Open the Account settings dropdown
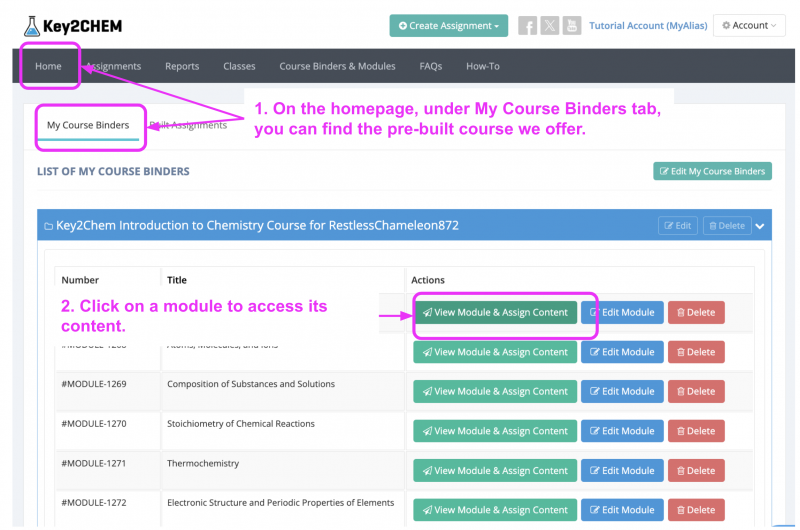The image size is (800, 530). 748,26
